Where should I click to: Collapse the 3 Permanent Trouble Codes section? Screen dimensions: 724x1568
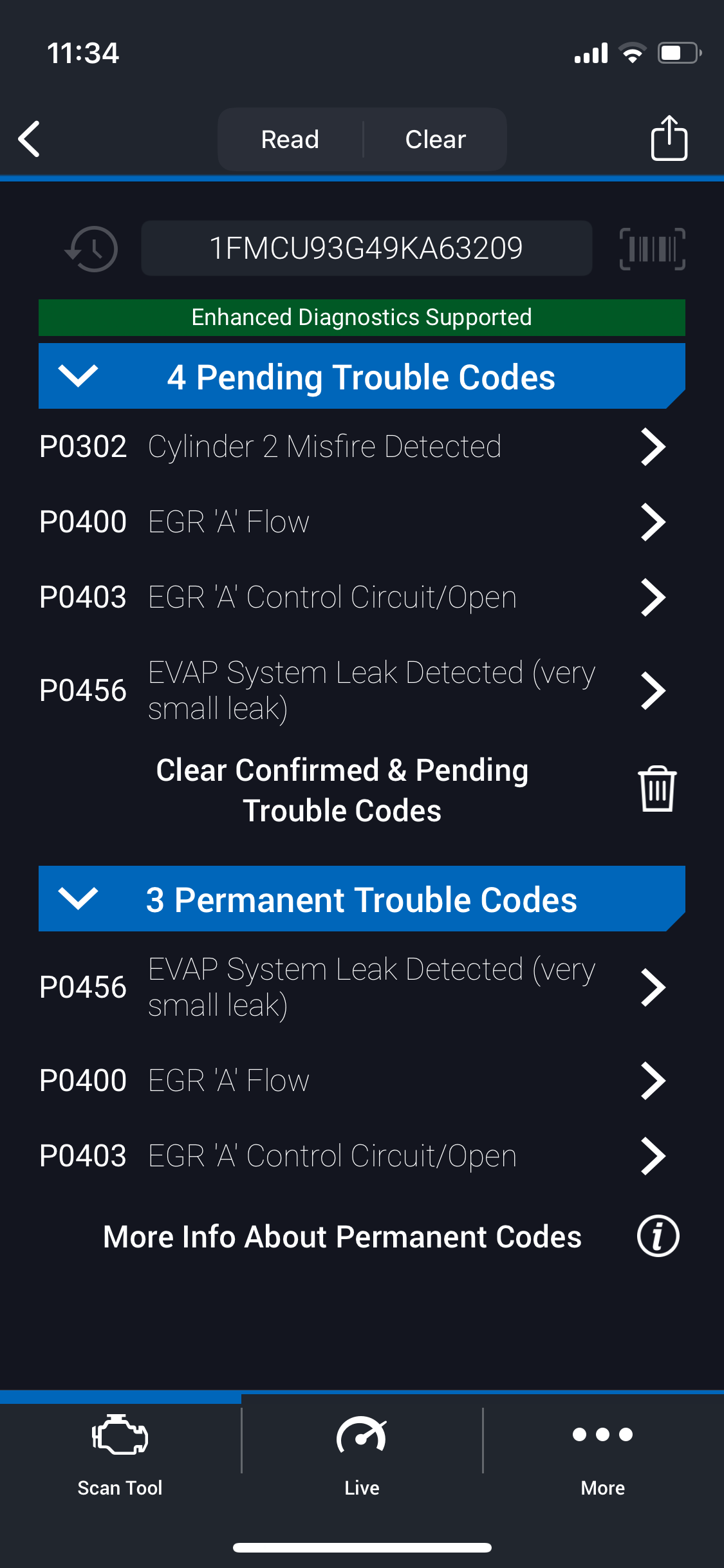tap(78, 899)
